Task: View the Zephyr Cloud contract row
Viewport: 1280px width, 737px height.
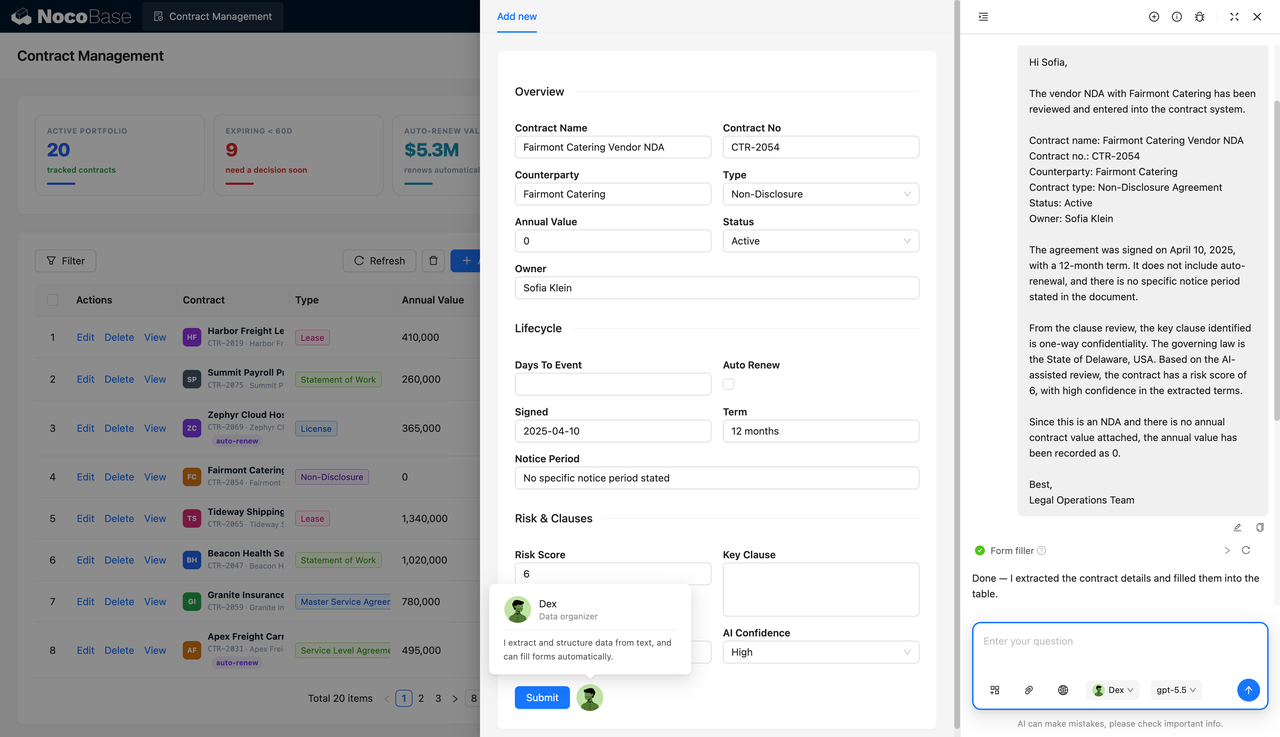Action: coord(155,428)
